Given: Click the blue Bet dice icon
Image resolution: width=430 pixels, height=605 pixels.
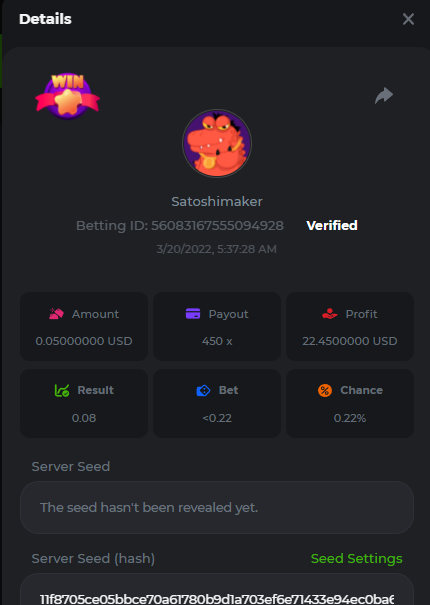Looking at the screenshot, I should coord(203,390).
